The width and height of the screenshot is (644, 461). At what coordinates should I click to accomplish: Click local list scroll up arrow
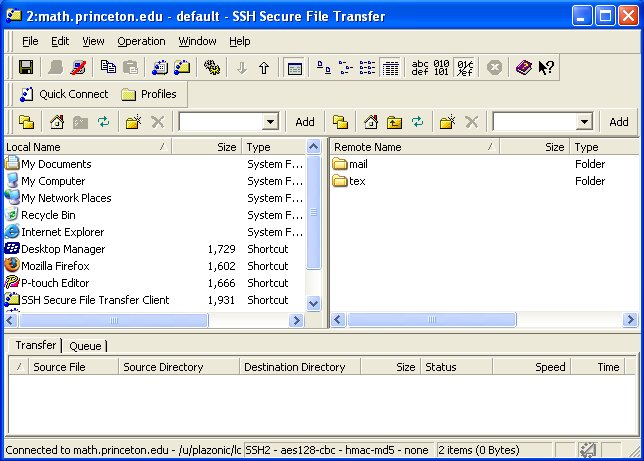tap(313, 147)
